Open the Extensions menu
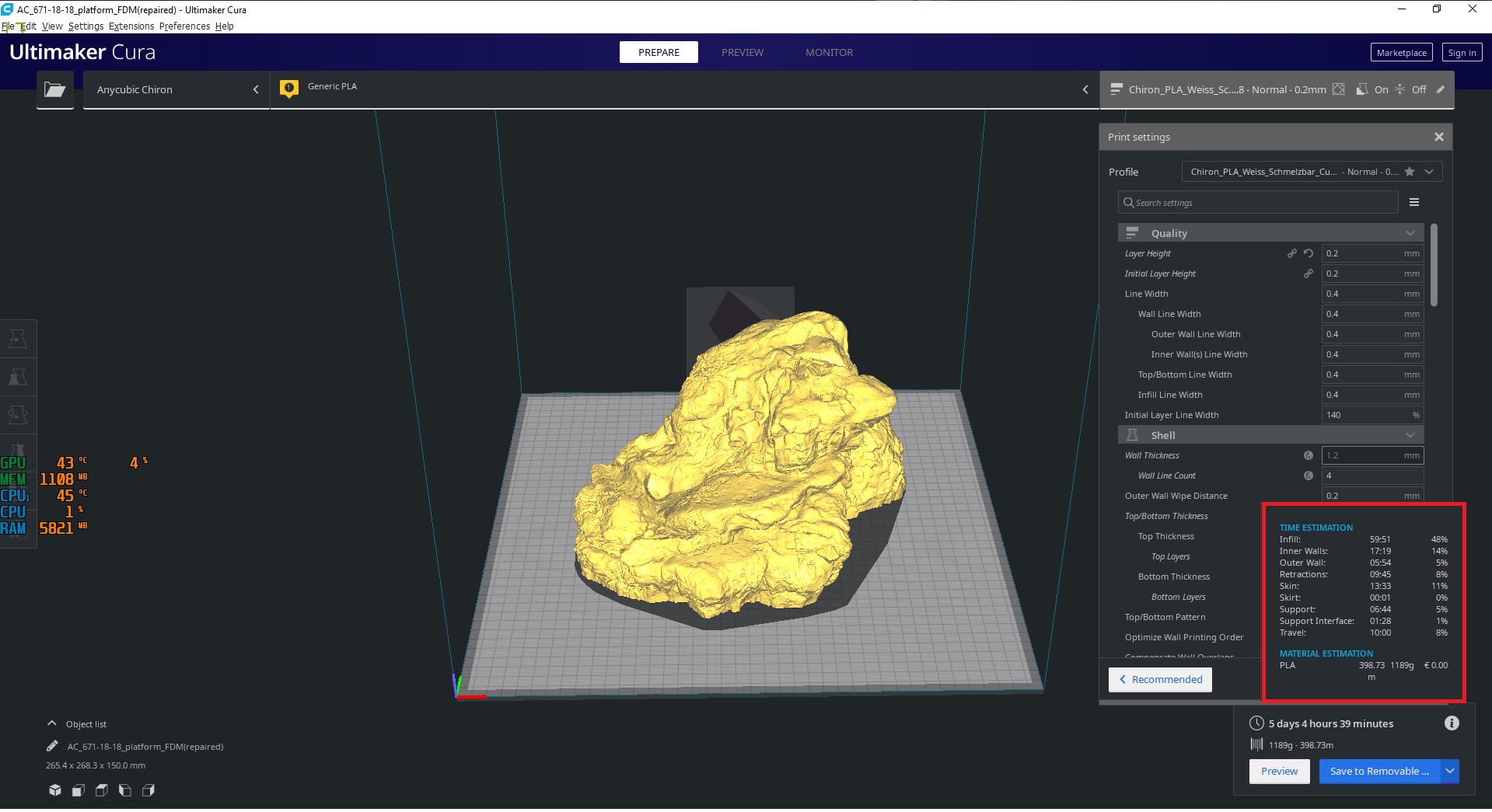Image resolution: width=1492 pixels, height=812 pixels. click(x=131, y=26)
